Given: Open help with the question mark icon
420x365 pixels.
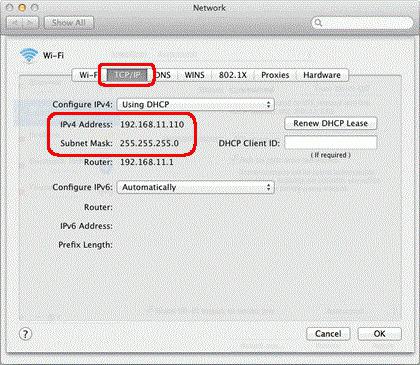Looking at the screenshot, I should click(25, 334).
